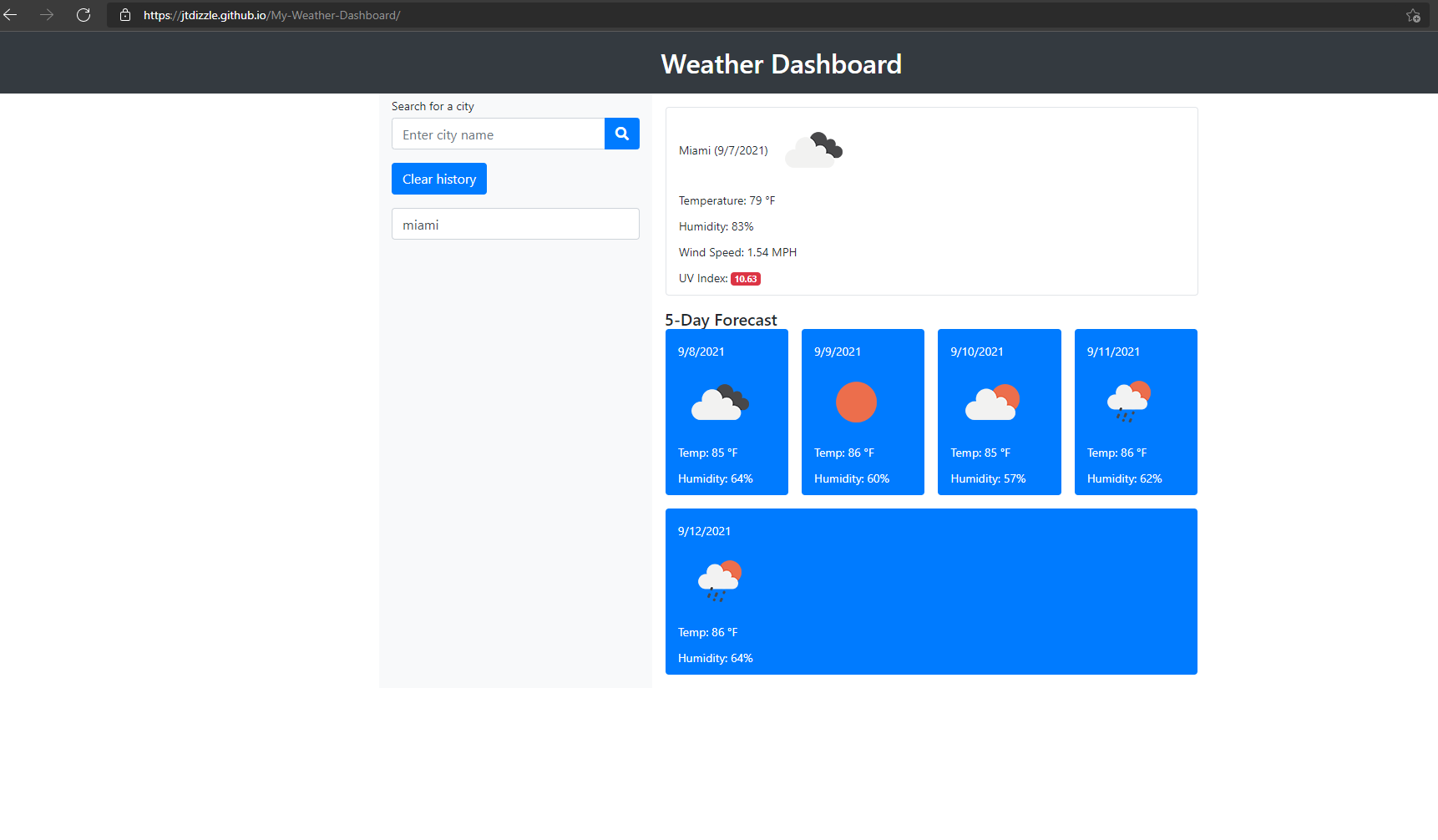
Task: Click the lock icon in the address bar
Action: coord(125,15)
